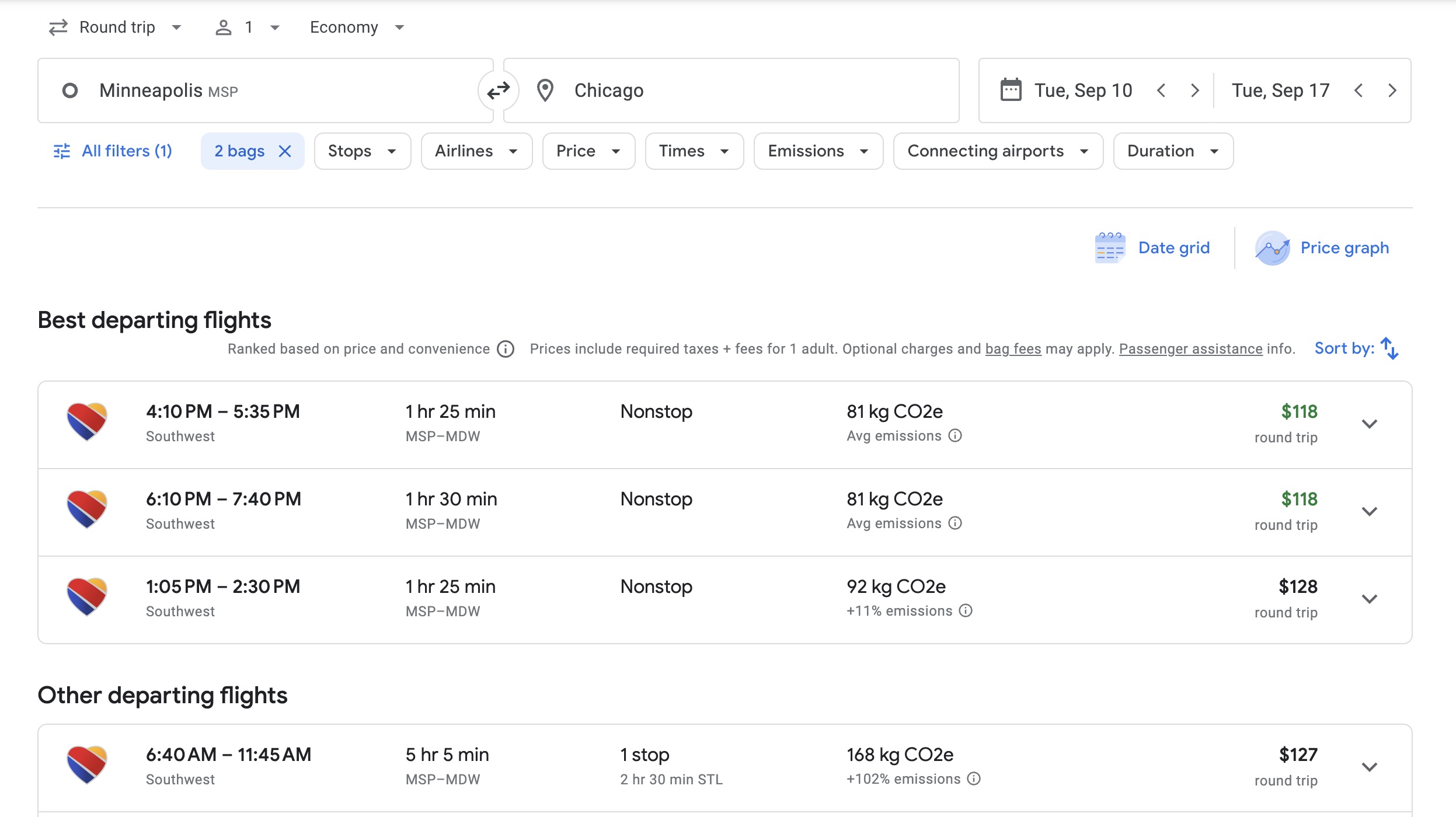Viewport: 1456px width, 817px height.
Task: Open the Connecting airports filter dropdown
Action: [998, 151]
